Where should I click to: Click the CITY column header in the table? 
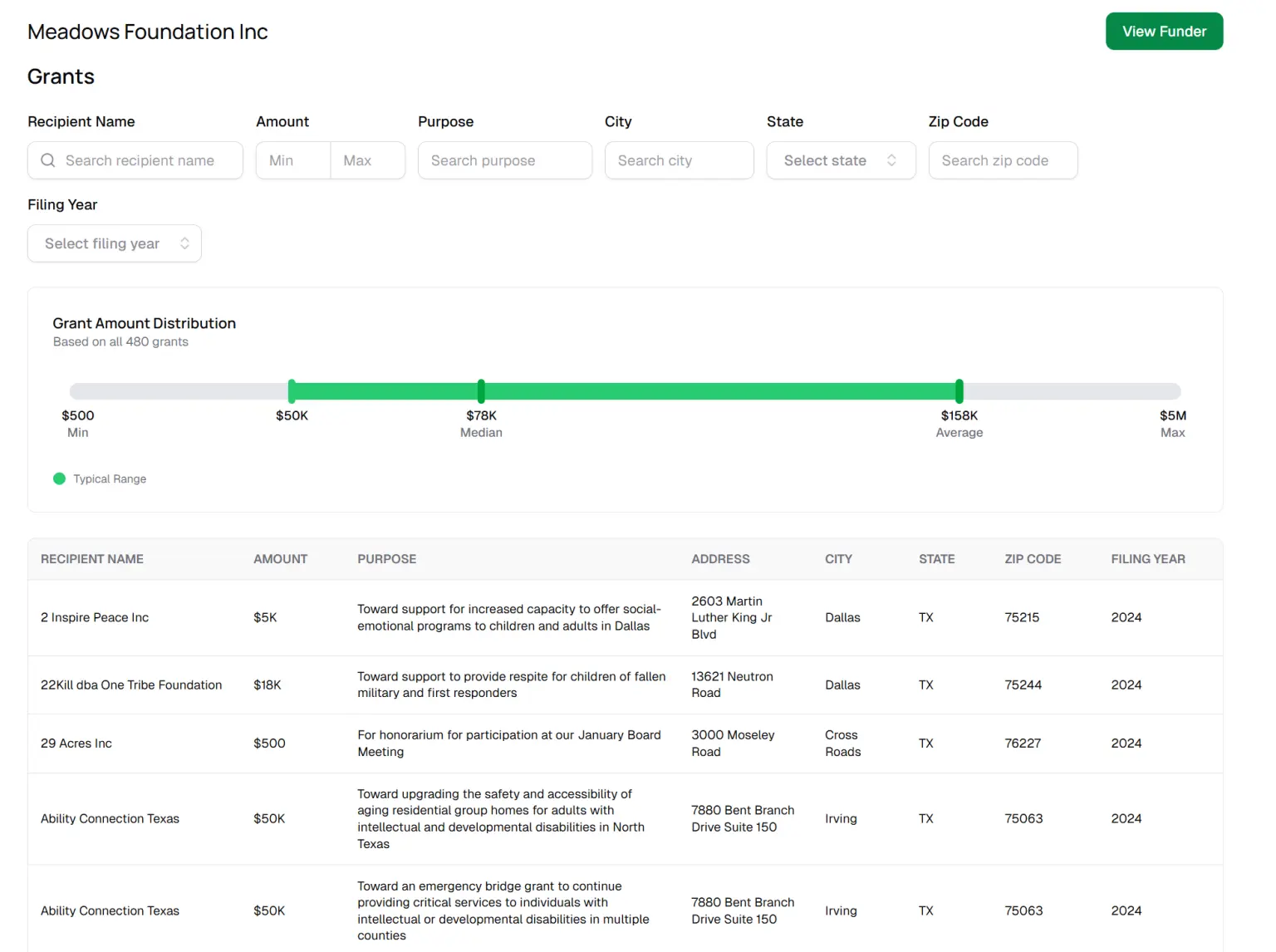pyautogui.click(x=838, y=559)
